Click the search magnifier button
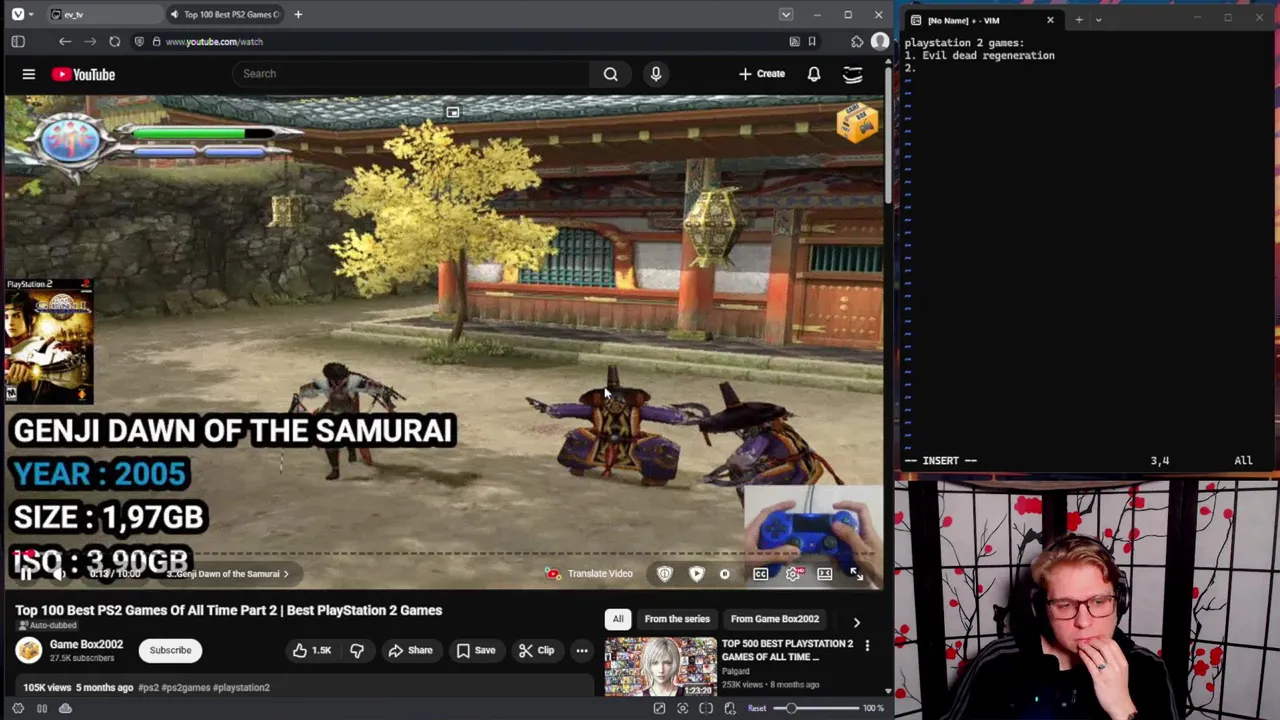 point(610,73)
